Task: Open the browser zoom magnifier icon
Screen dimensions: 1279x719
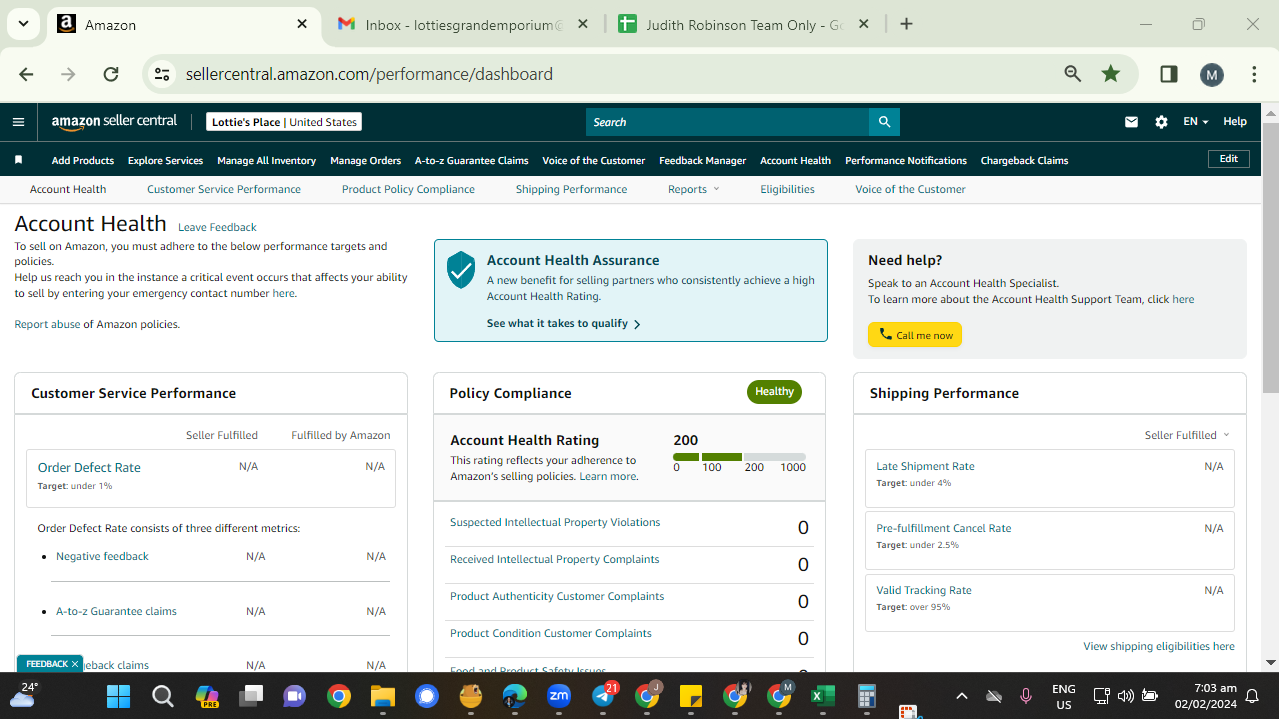Action: (1073, 74)
